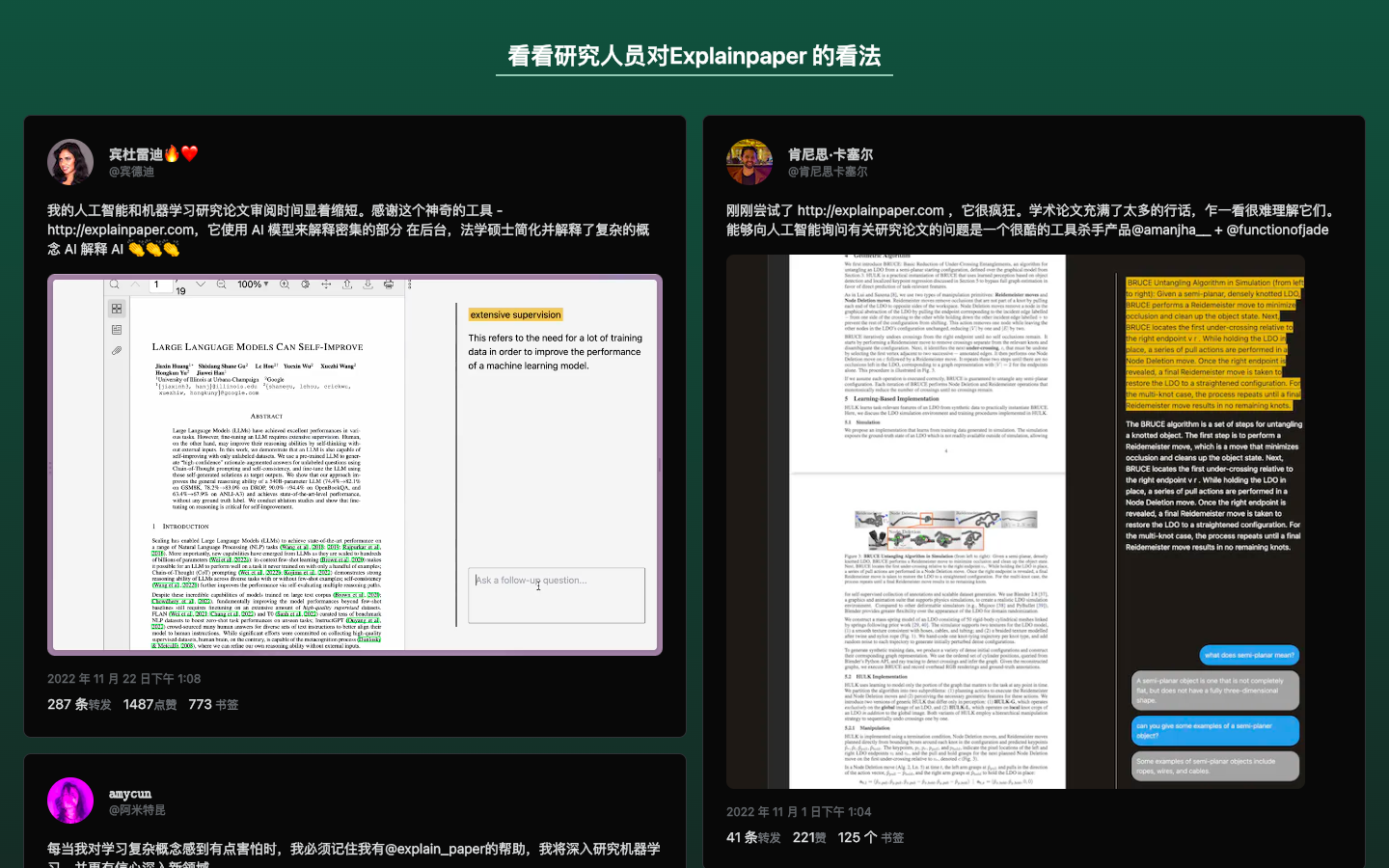Click the page number field showing 1
Screen dimensions: 1389x868
click(x=160, y=285)
